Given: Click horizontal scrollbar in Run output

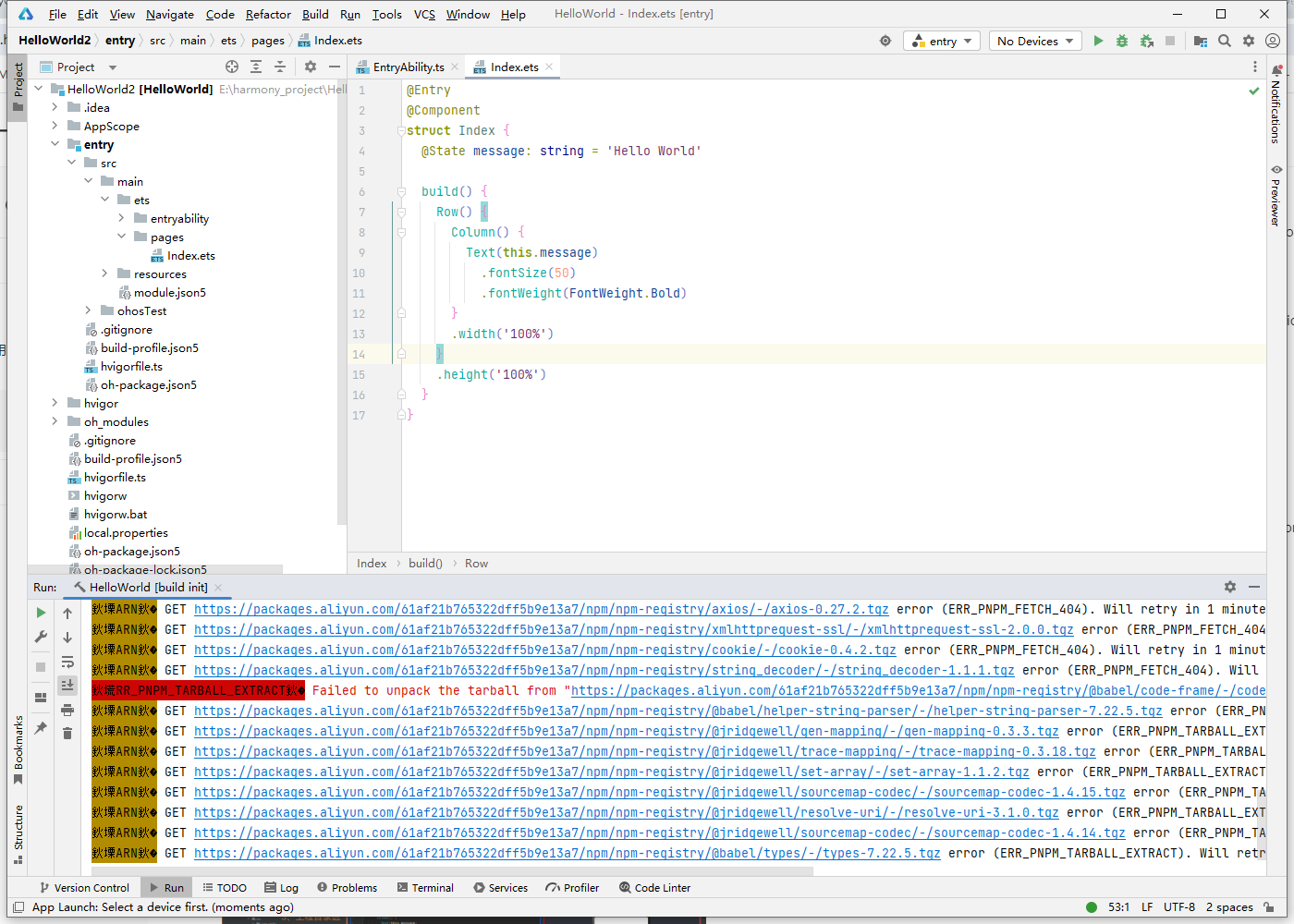Looking at the screenshot, I should point(452,870).
